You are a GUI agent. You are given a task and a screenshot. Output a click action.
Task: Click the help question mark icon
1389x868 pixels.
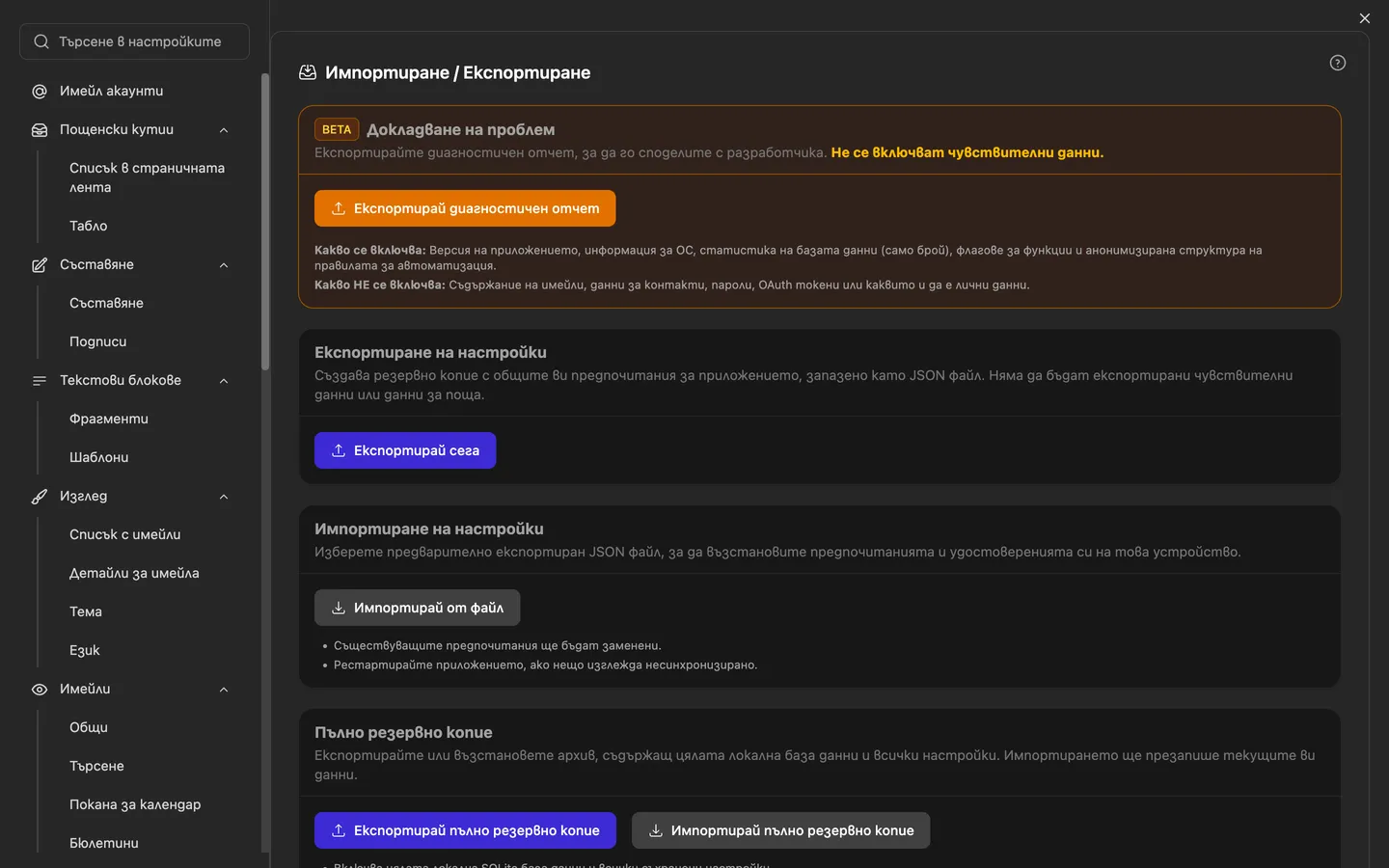coord(1337,63)
